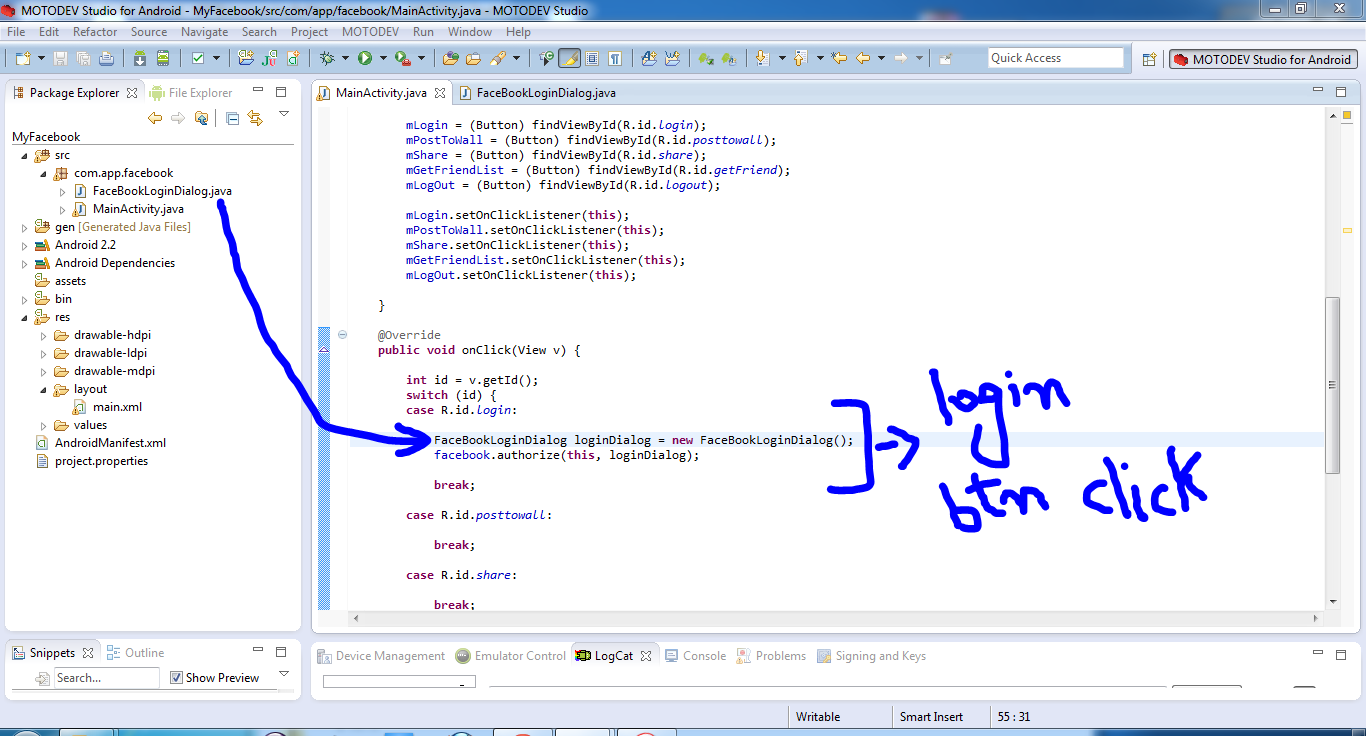Click editor scrollbar down arrow

pos(1332,602)
